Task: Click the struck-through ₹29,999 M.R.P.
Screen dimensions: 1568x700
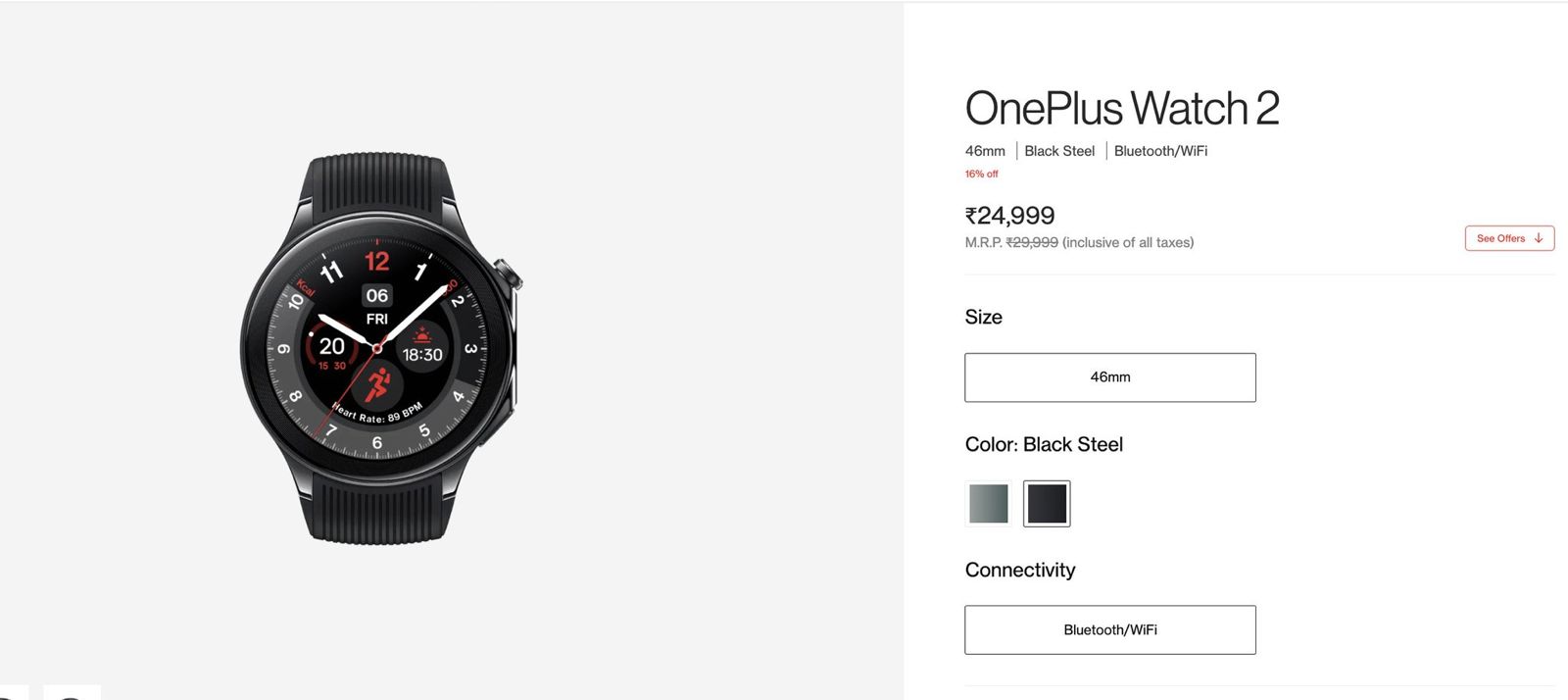Action: [1032, 242]
